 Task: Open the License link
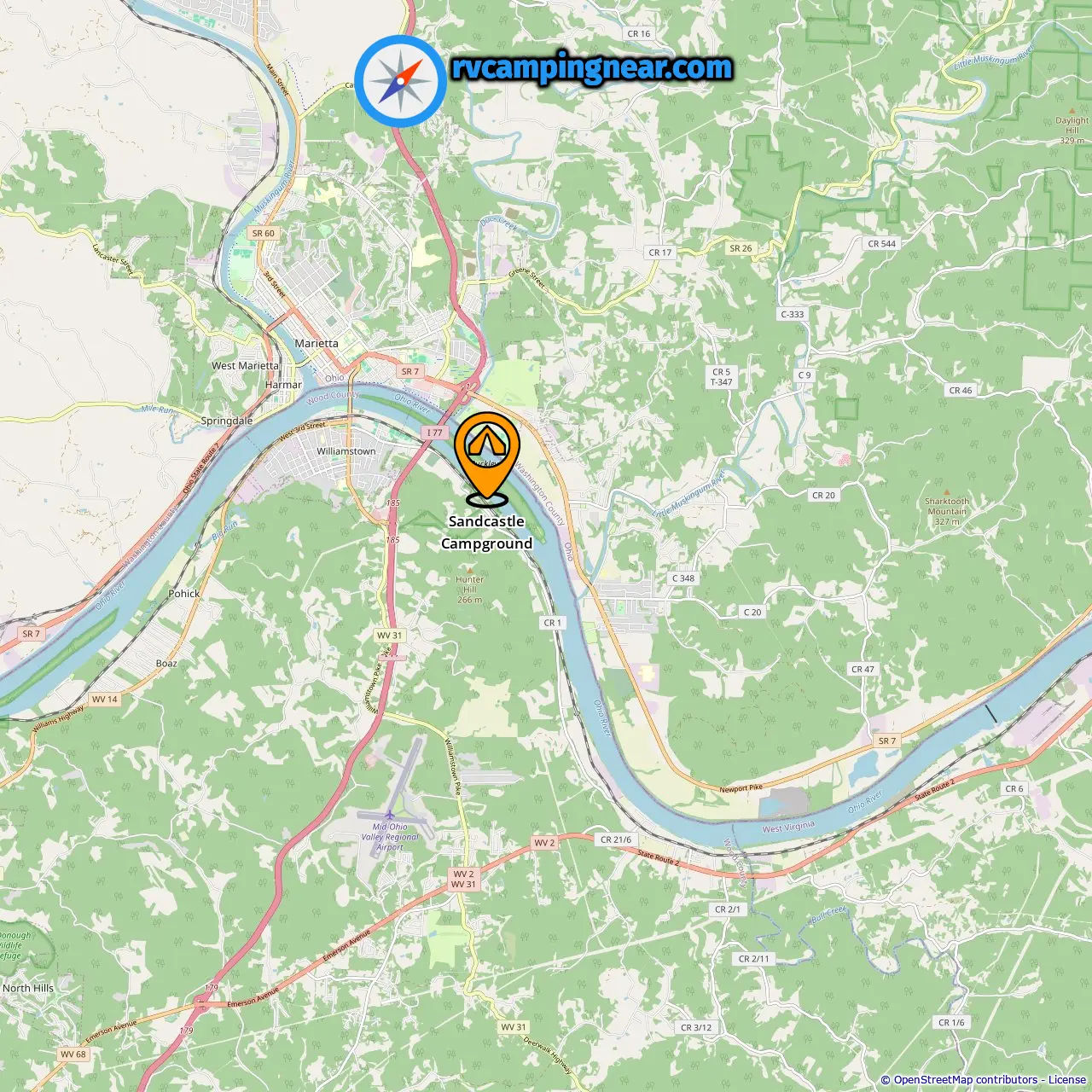click(1067, 1080)
